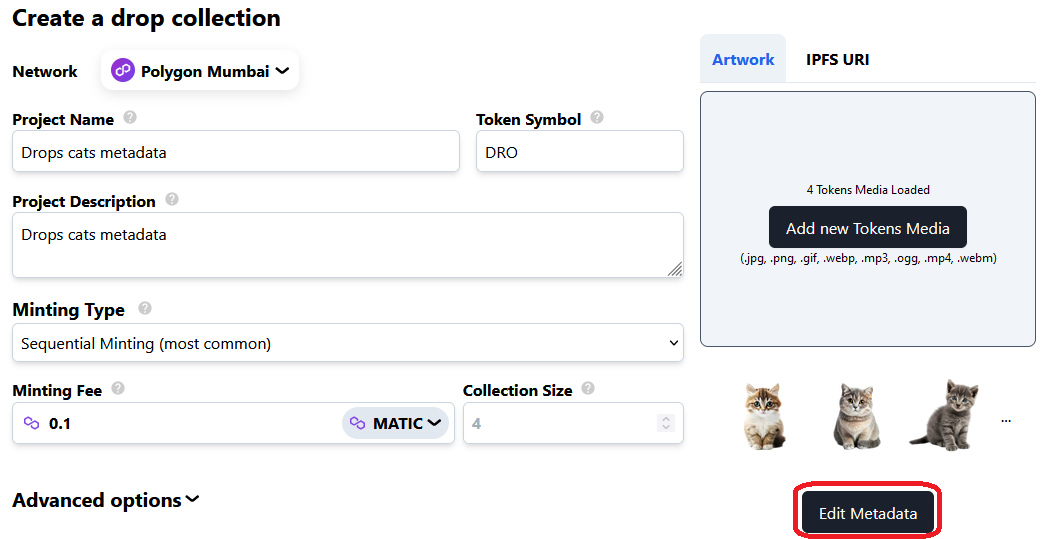Click help icon beside Minting Fee
The image size is (1047, 539).
(118, 389)
